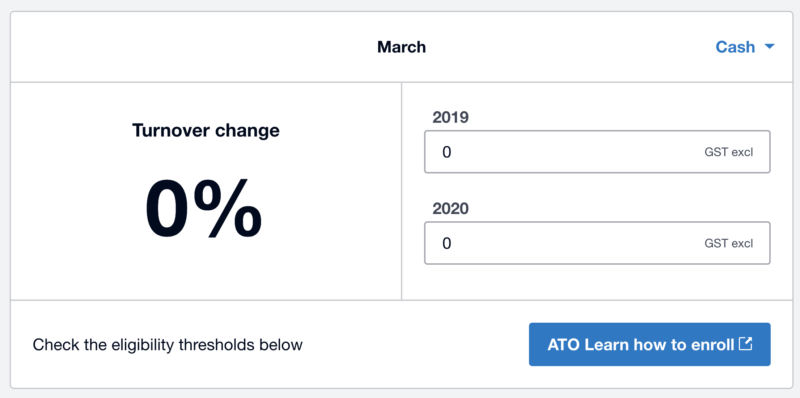Click the 0 value in 2020 field
800x398 pixels.
(446, 243)
